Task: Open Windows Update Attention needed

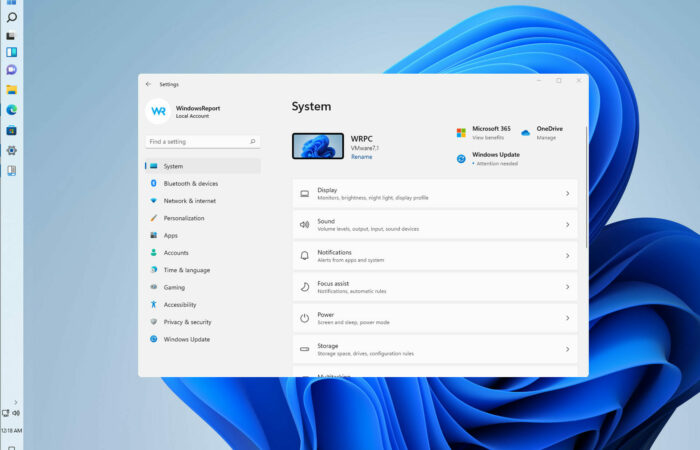Action: (488, 159)
